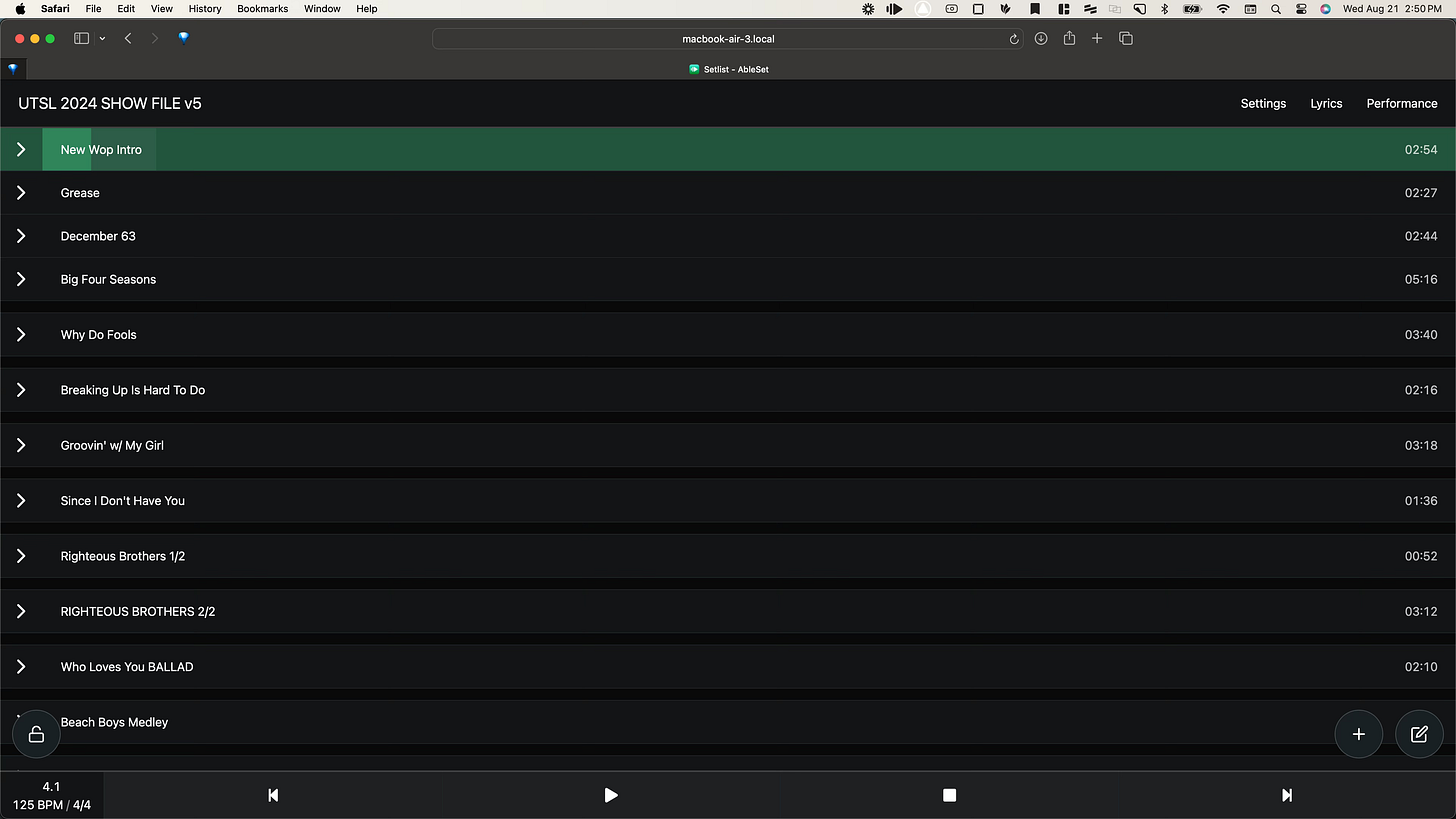1456x819 pixels.
Task: Select Who Loves You BALLAD song
Action: coord(127,667)
